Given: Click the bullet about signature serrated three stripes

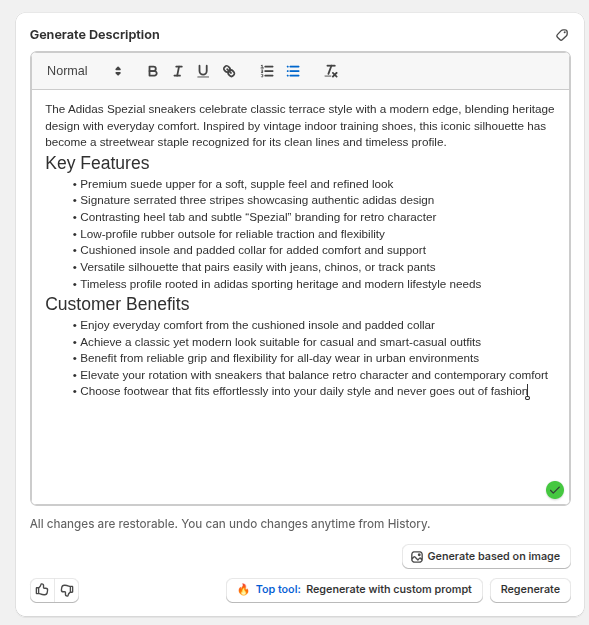Looking at the screenshot, I should pyautogui.click(x=257, y=200).
